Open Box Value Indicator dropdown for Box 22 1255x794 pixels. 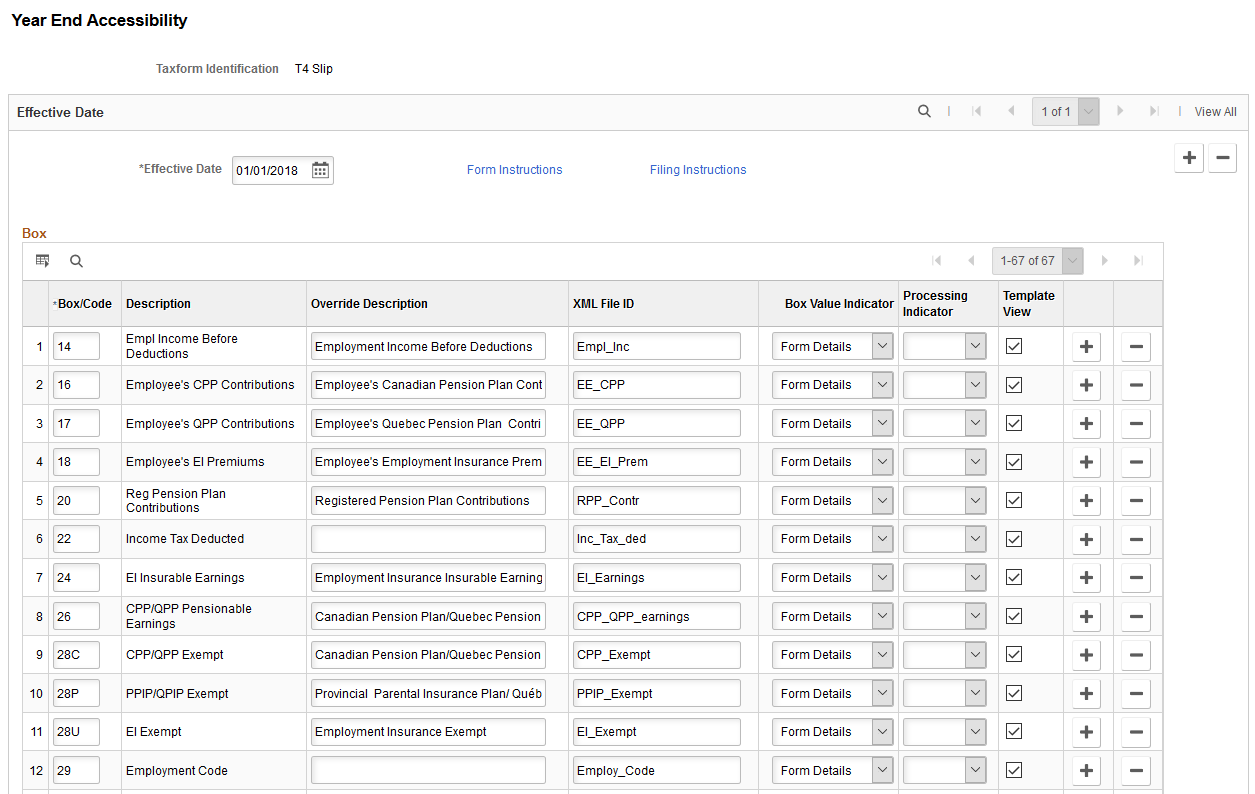832,539
